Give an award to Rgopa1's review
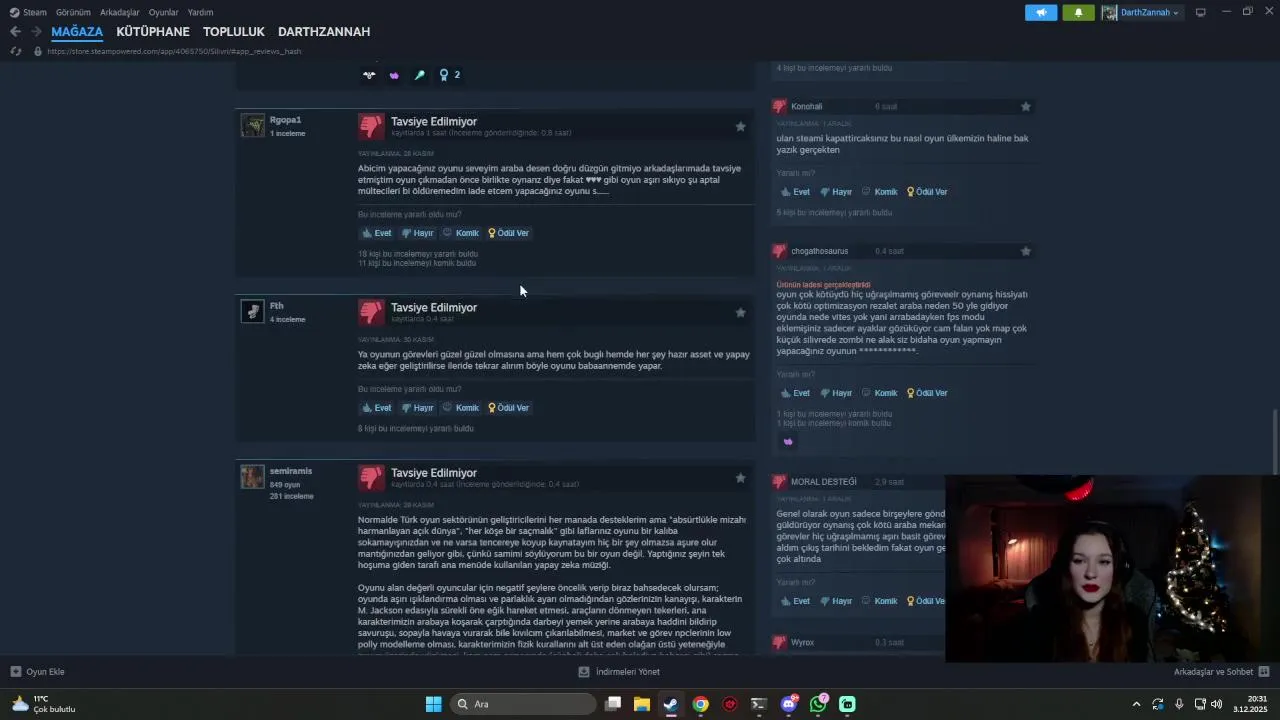Image resolution: width=1280 pixels, height=720 pixels. click(x=509, y=233)
